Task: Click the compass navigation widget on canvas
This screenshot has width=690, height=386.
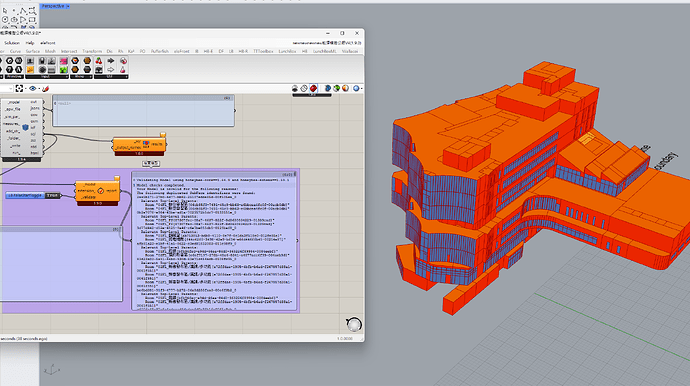Action: tap(354, 325)
